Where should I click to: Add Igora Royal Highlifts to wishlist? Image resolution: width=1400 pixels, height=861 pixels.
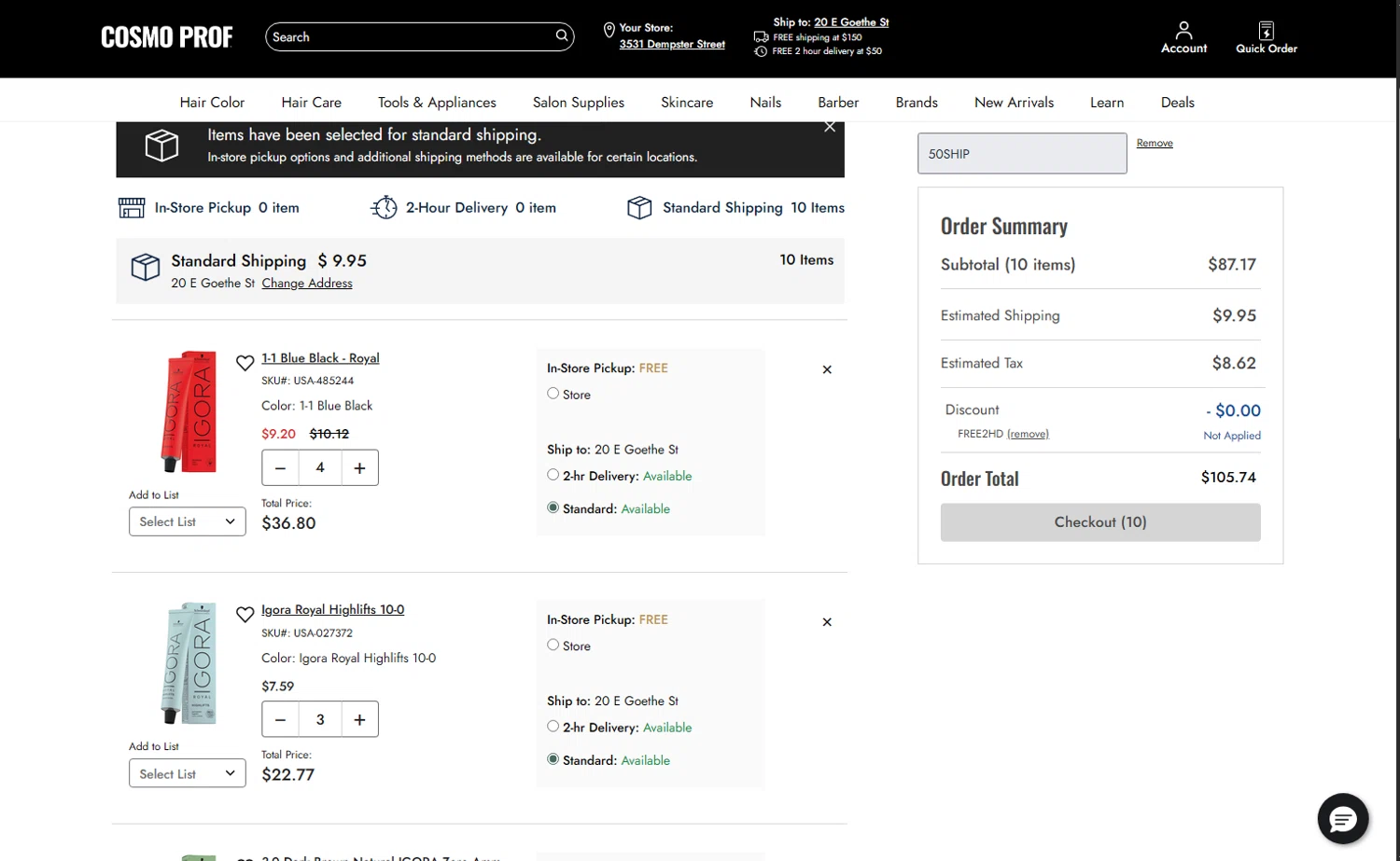coord(245,615)
